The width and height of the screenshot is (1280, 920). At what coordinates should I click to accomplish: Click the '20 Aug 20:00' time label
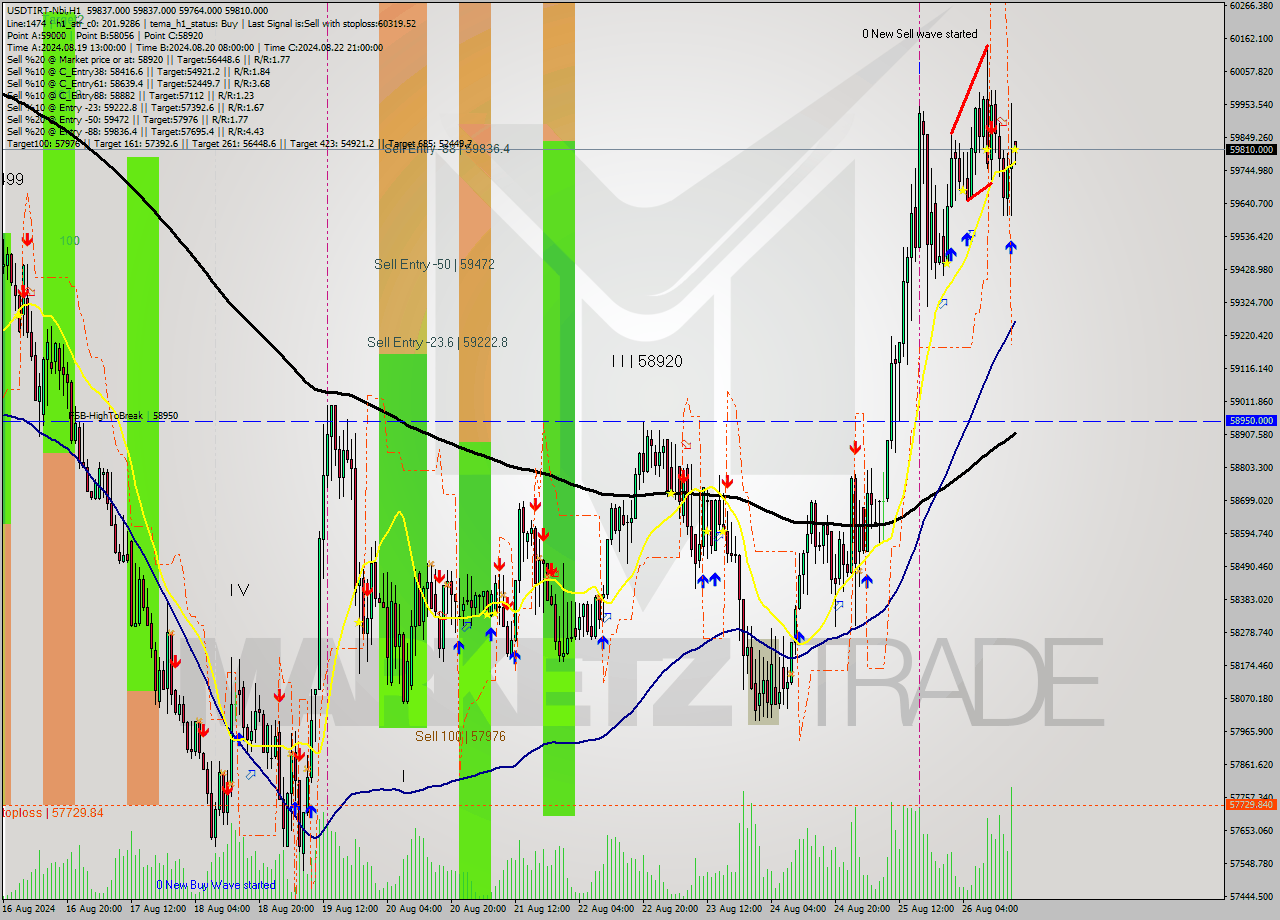tap(478, 909)
